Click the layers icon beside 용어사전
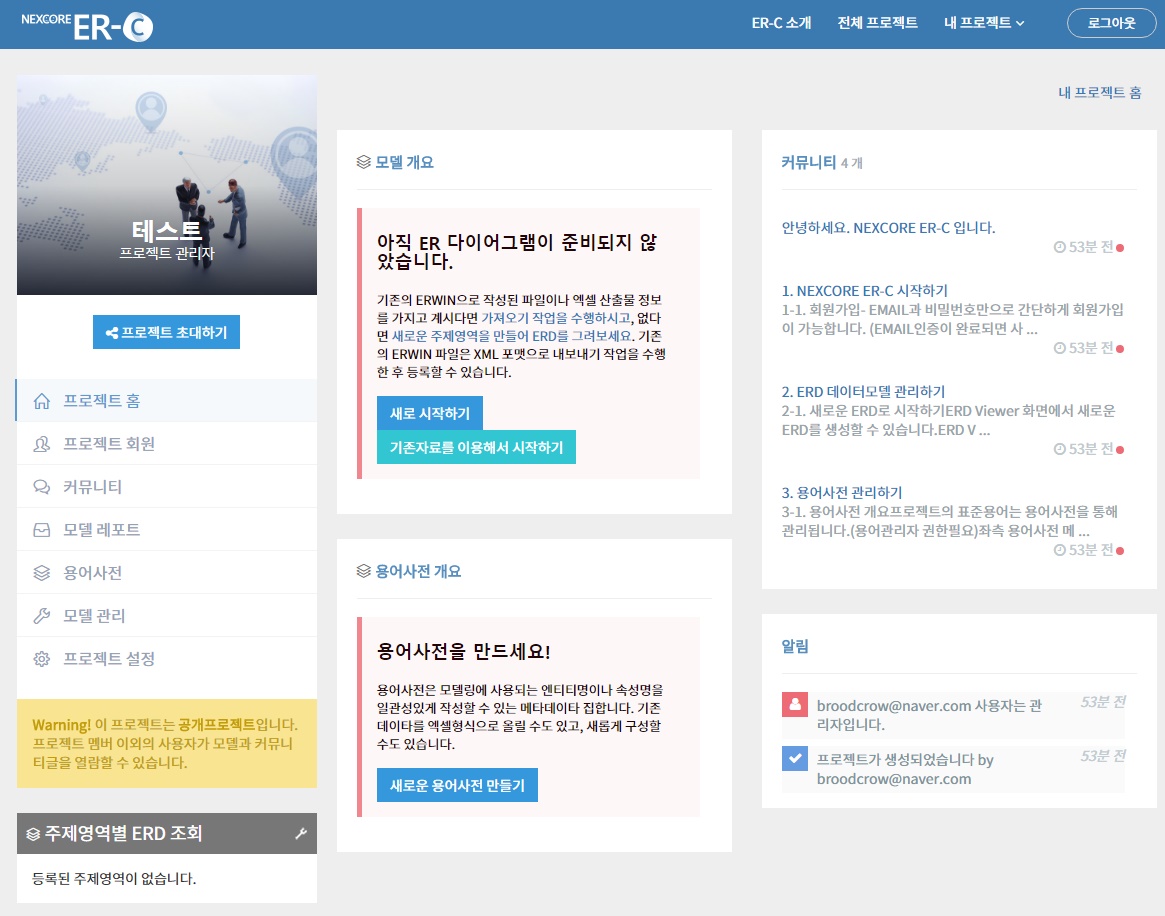1165x916 pixels. pos(42,574)
